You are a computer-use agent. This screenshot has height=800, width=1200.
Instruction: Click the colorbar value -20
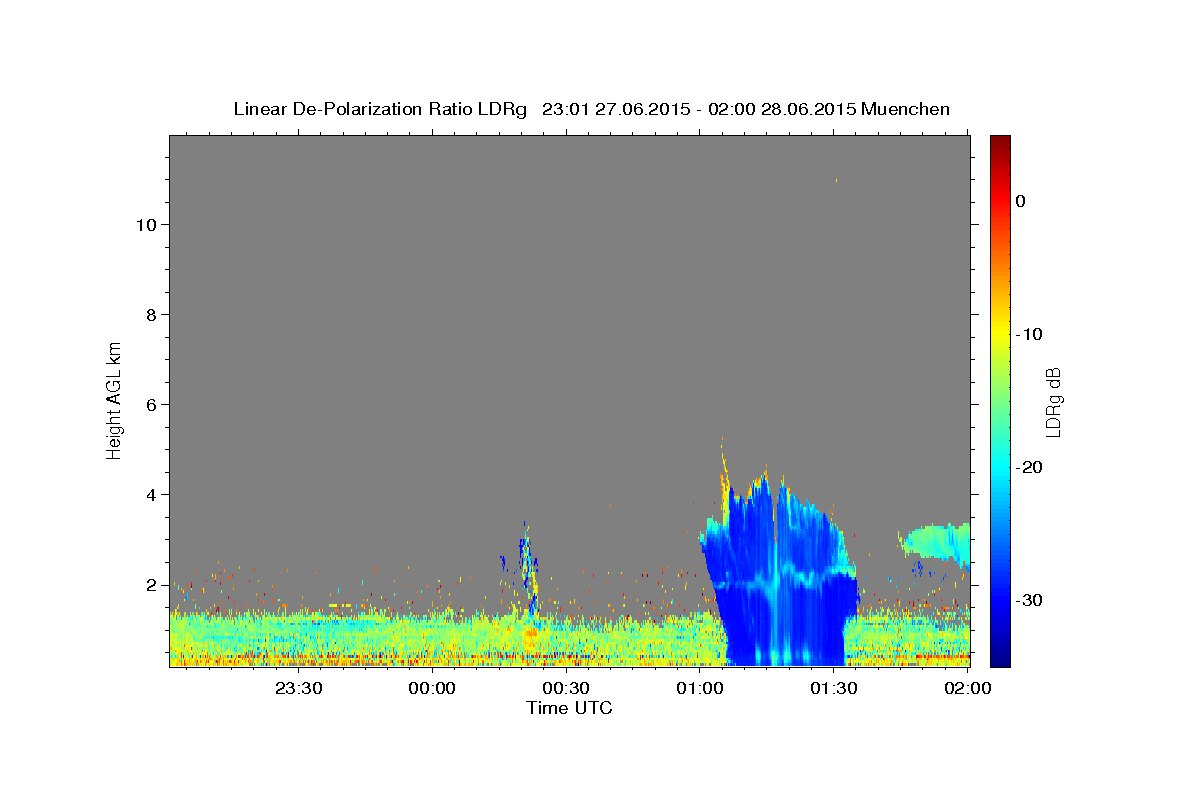[x=1029, y=467]
